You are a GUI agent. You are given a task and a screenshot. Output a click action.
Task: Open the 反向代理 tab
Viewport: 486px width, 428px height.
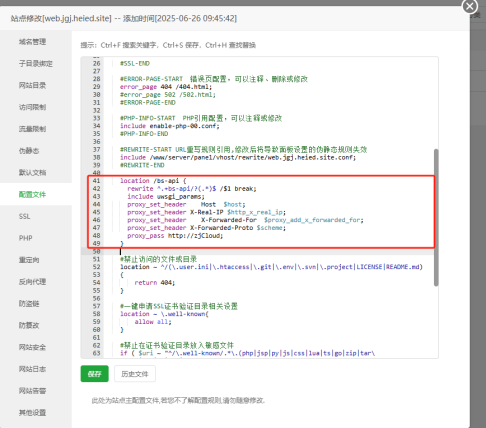click(32, 282)
